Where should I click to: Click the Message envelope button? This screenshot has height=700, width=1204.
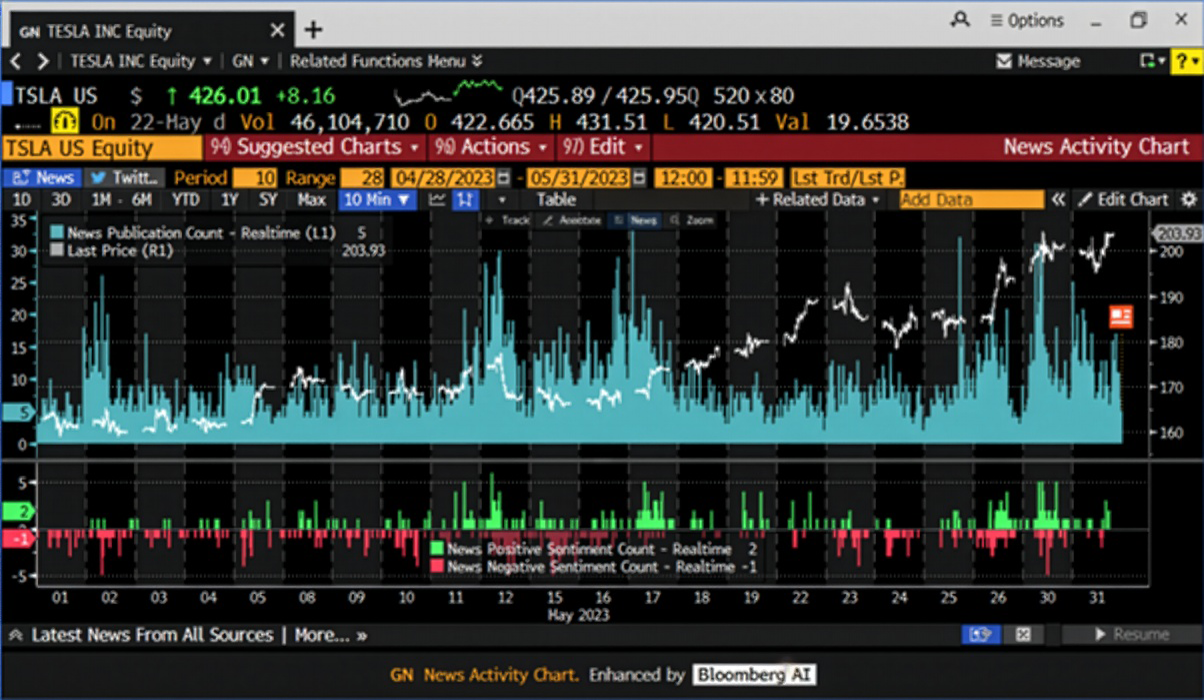click(1039, 61)
